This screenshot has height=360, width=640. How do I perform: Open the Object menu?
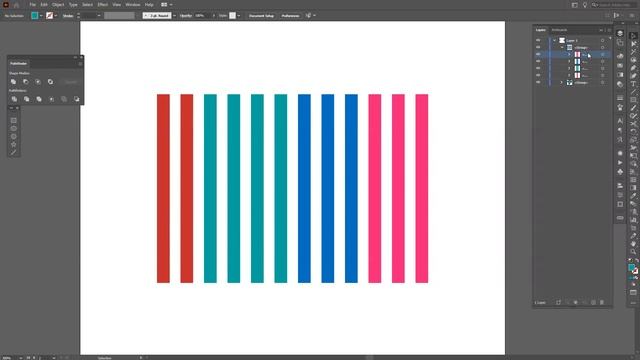pyautogui.click(x=58, y=4)
